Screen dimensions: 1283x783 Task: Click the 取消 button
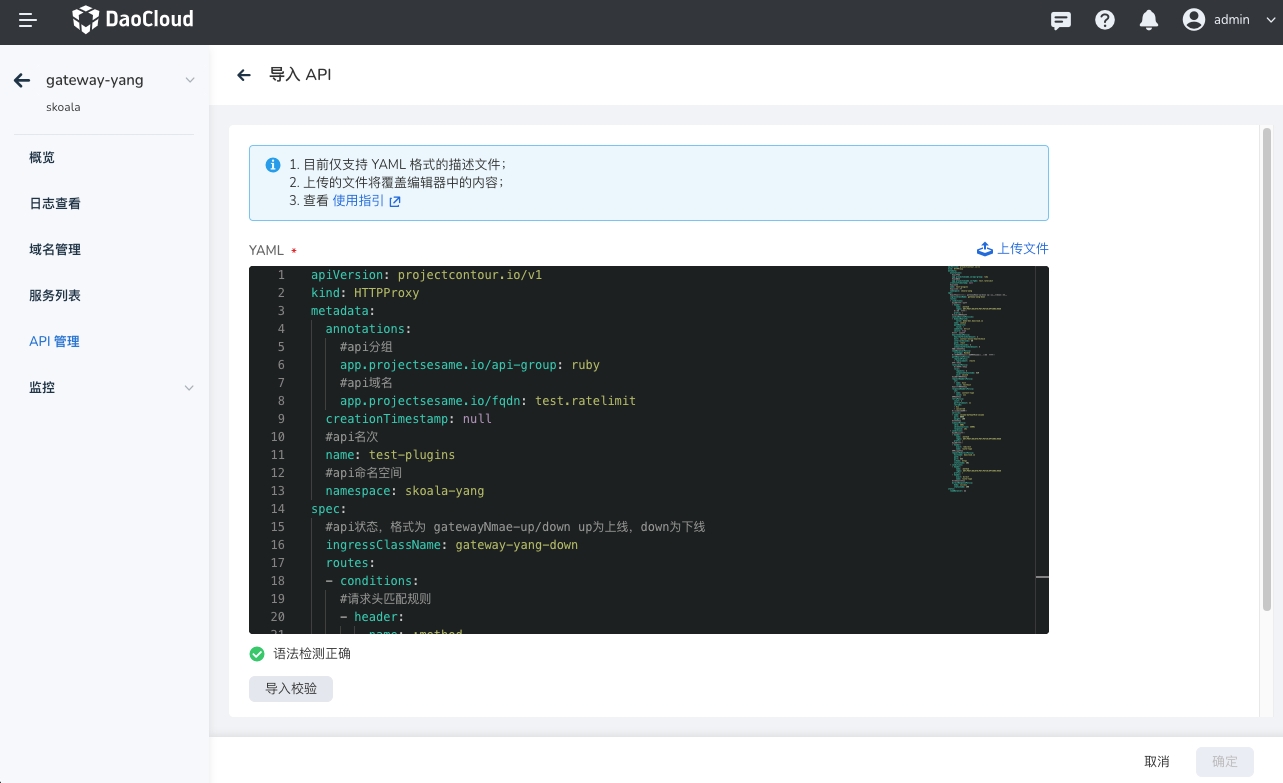[x=1156, y=762]
